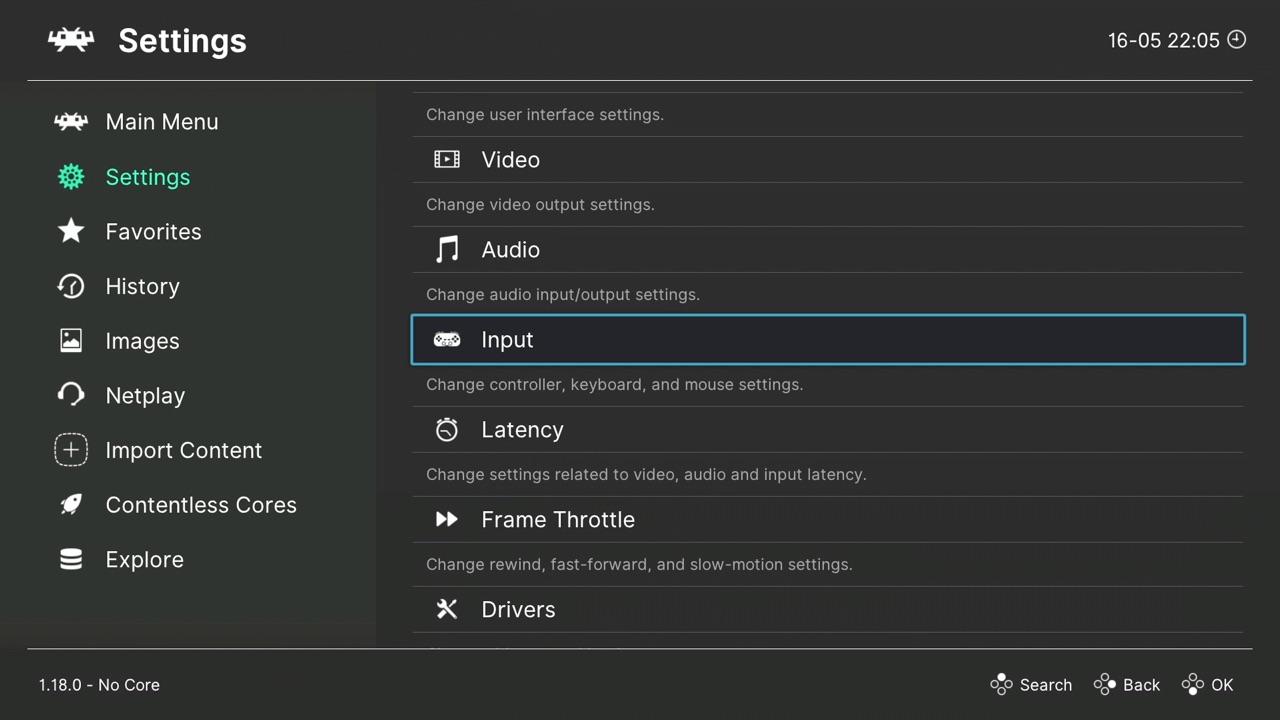Select the gear icon beside Settings

(71, 177)
